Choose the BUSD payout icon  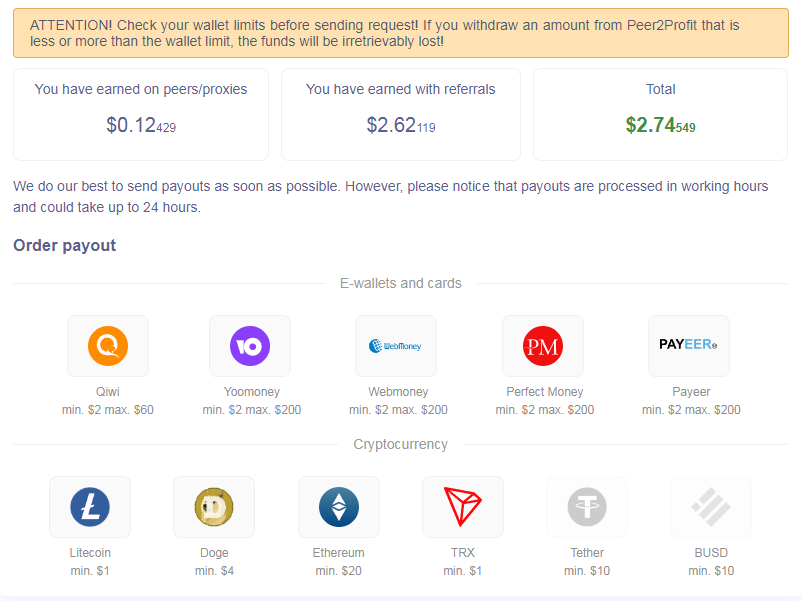711,507
